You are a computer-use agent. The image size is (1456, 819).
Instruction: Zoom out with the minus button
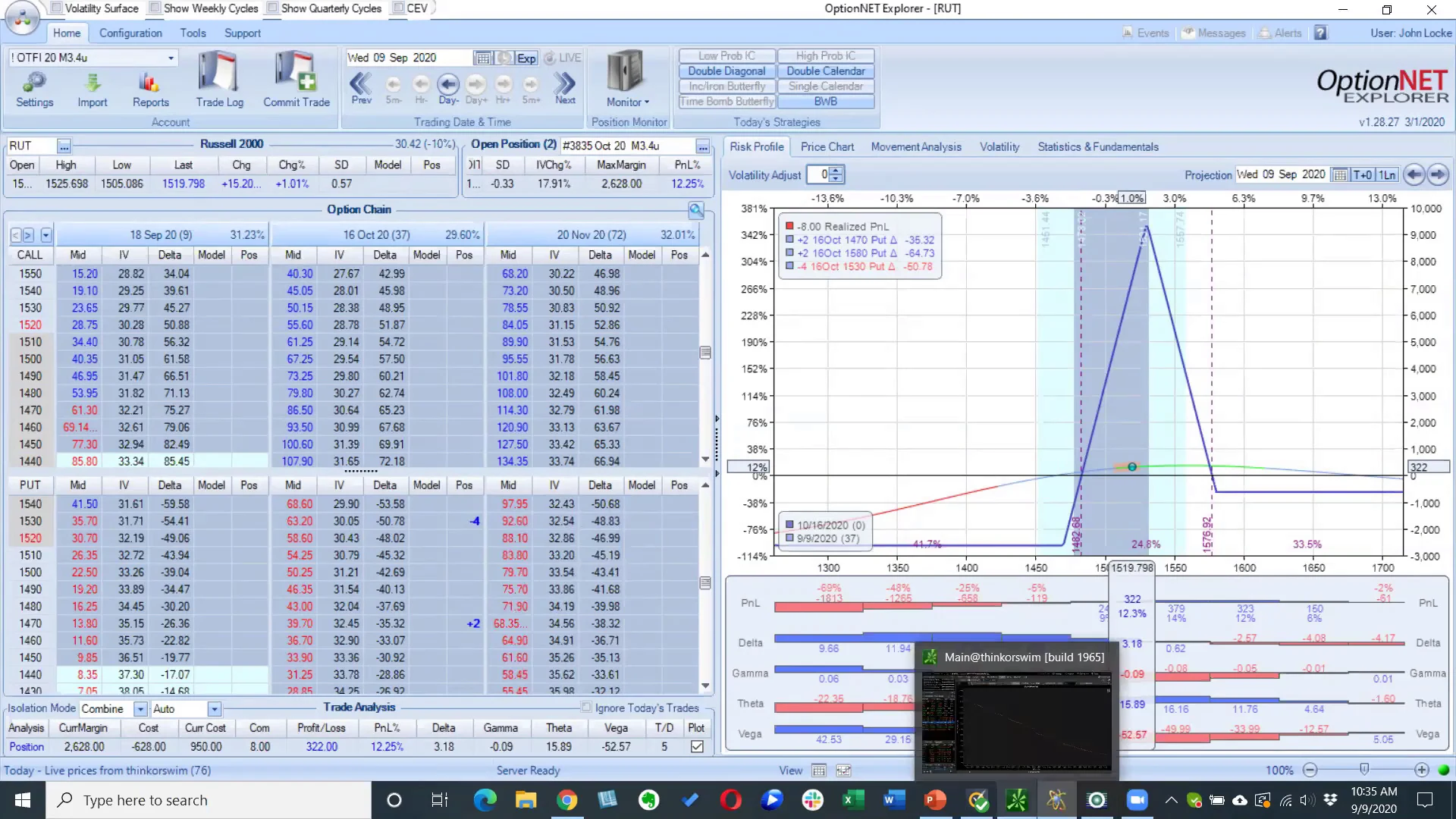click(1310, 770)
